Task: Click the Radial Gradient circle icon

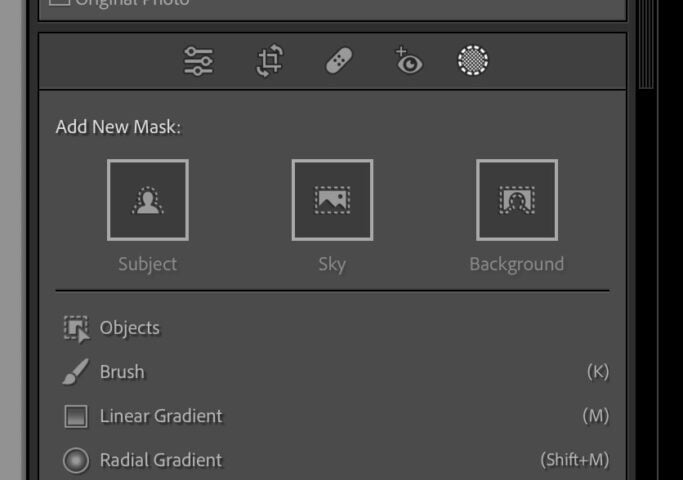Action: tap(76, 460)
